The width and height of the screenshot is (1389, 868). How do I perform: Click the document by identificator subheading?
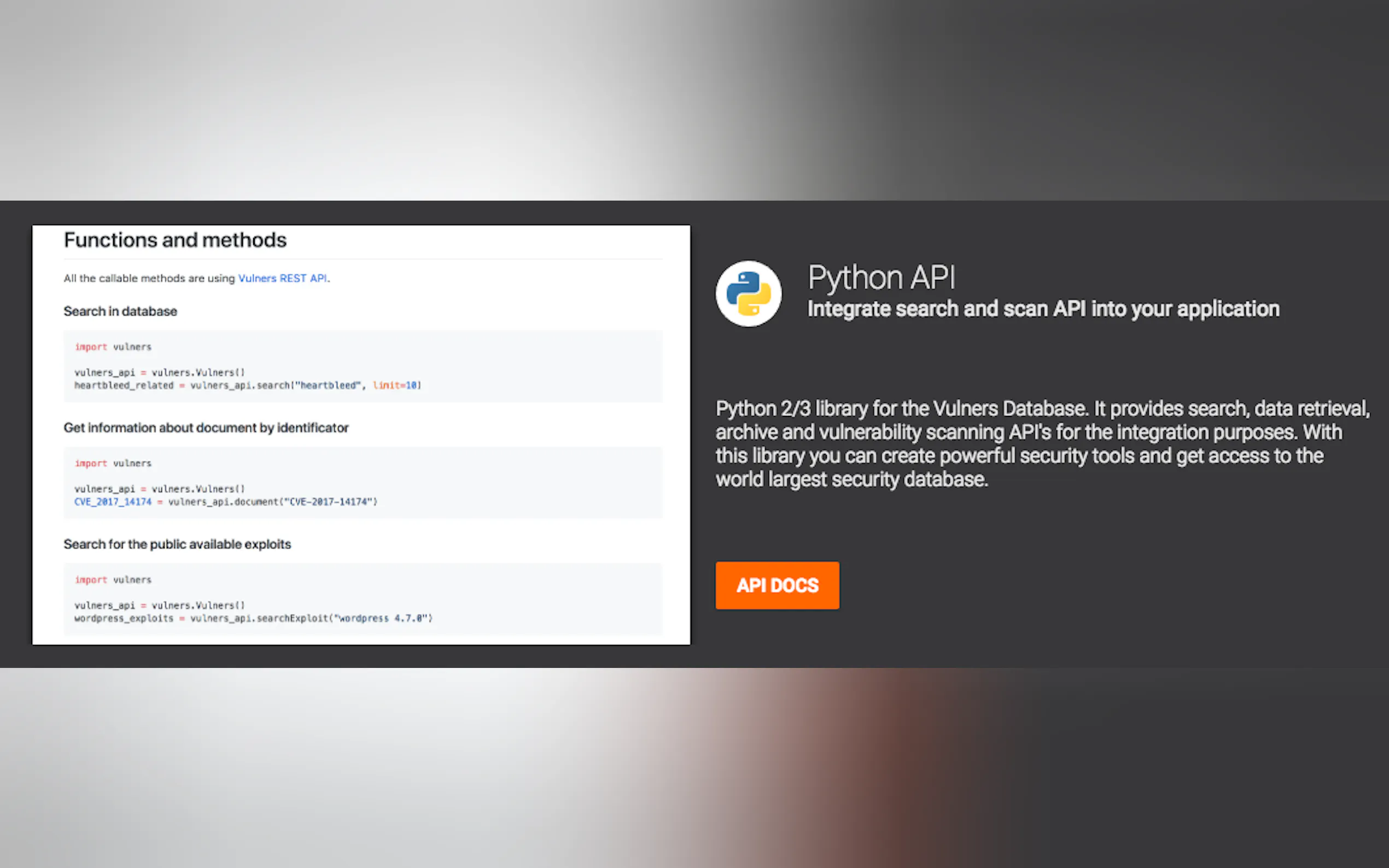coord(206,427)
